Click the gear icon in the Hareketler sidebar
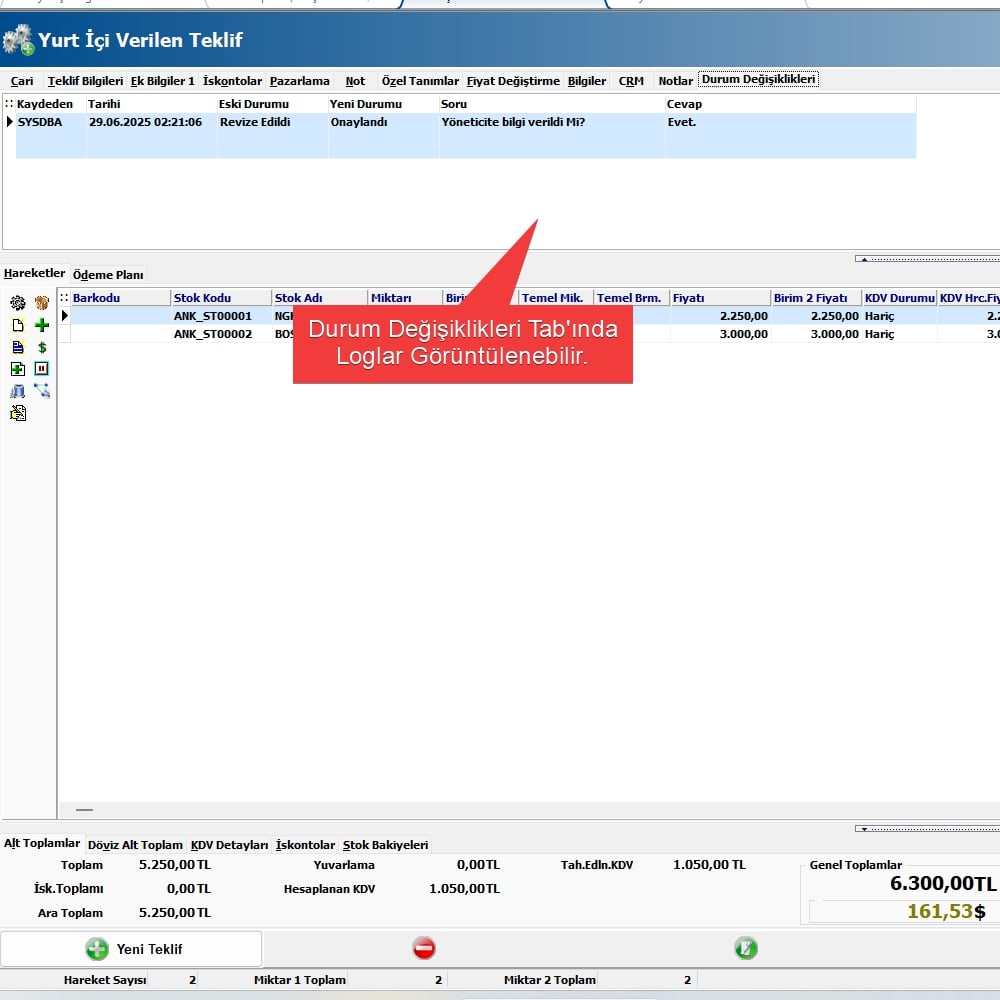This screenshot has height=1000, width=1000. click(17, 303)
